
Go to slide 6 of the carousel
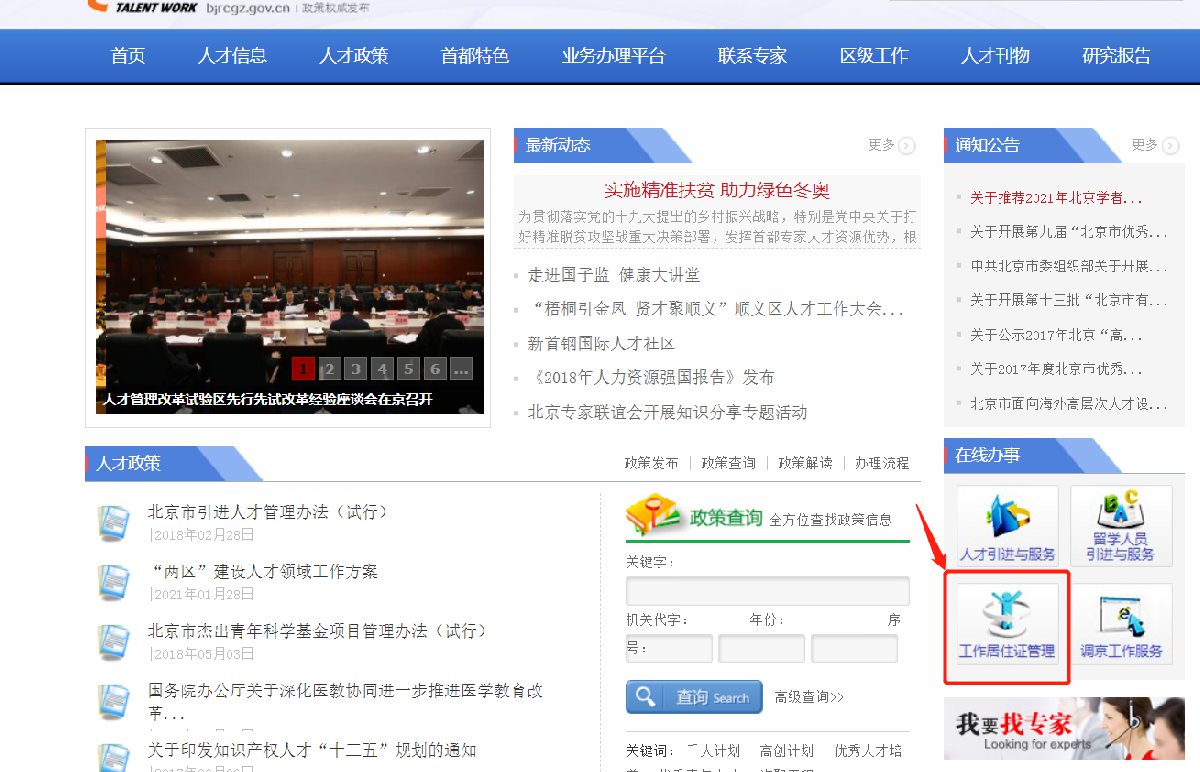point(434,369)
